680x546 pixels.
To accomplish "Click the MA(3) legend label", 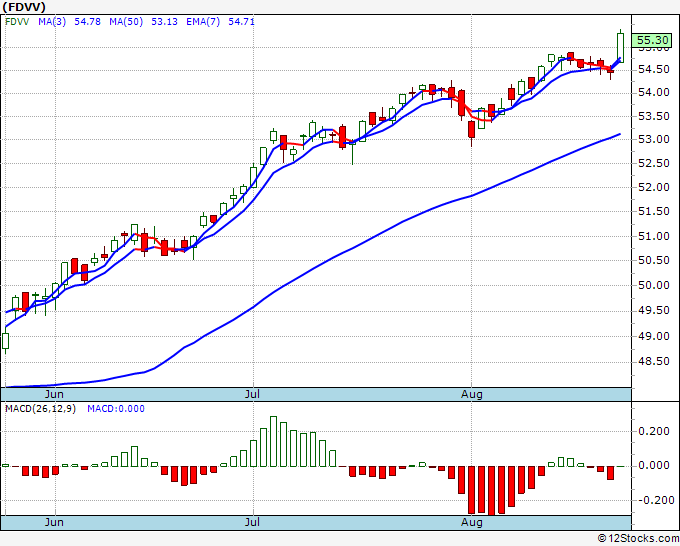I will [52, 22].
